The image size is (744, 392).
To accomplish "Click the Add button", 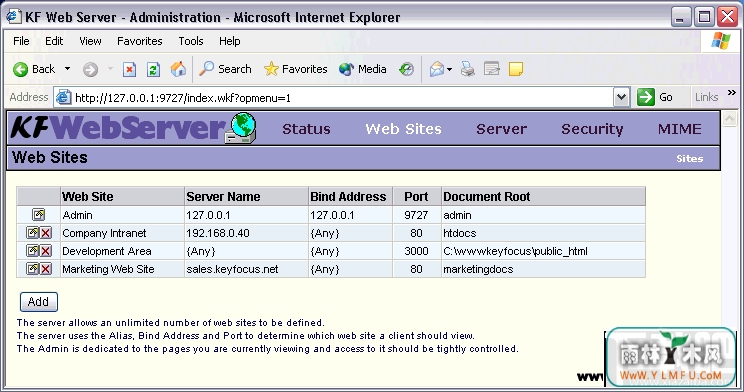I will click(x=38, y=302).
